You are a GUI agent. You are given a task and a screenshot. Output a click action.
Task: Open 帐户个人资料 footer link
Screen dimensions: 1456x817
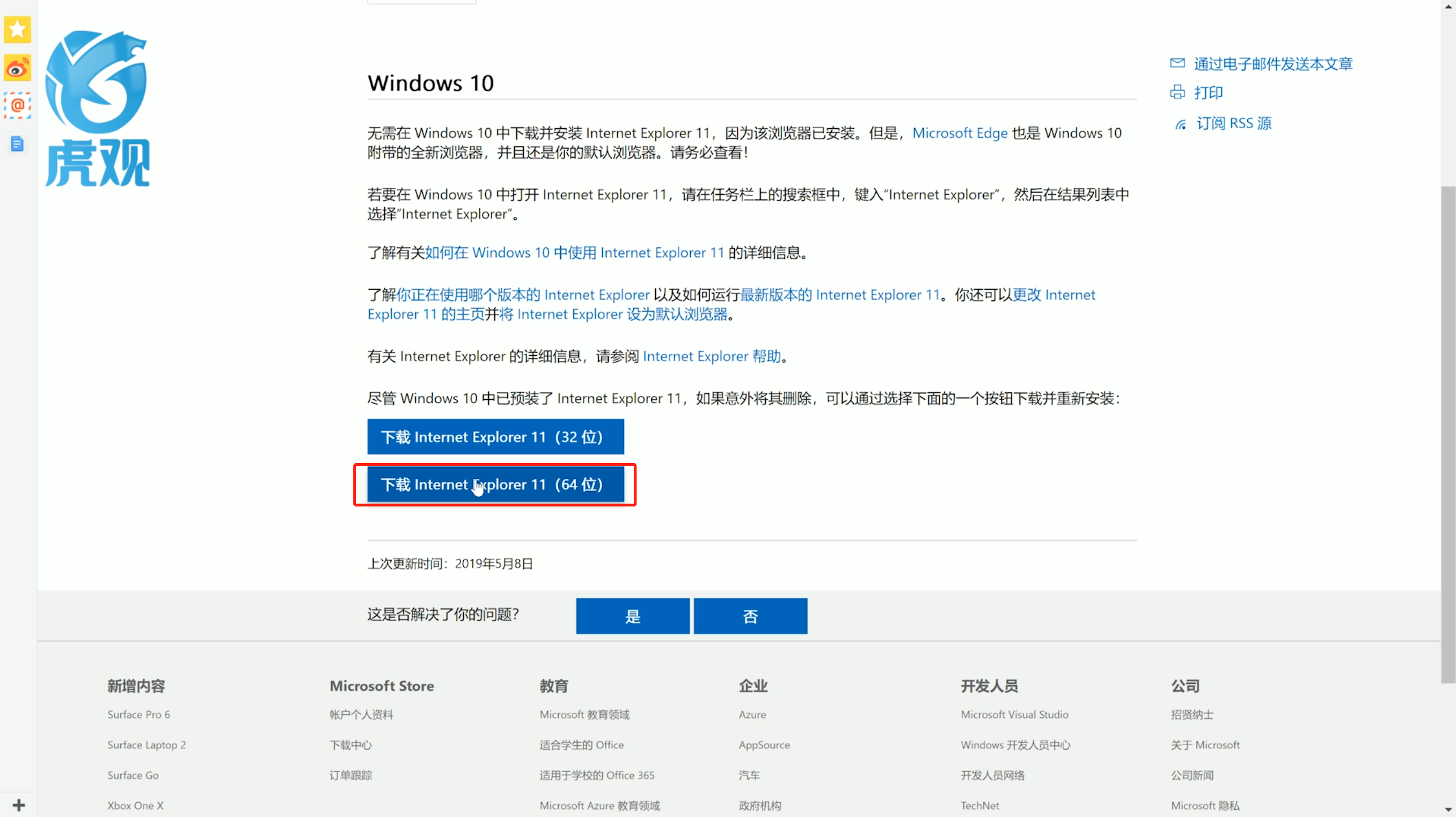(361, 714)
